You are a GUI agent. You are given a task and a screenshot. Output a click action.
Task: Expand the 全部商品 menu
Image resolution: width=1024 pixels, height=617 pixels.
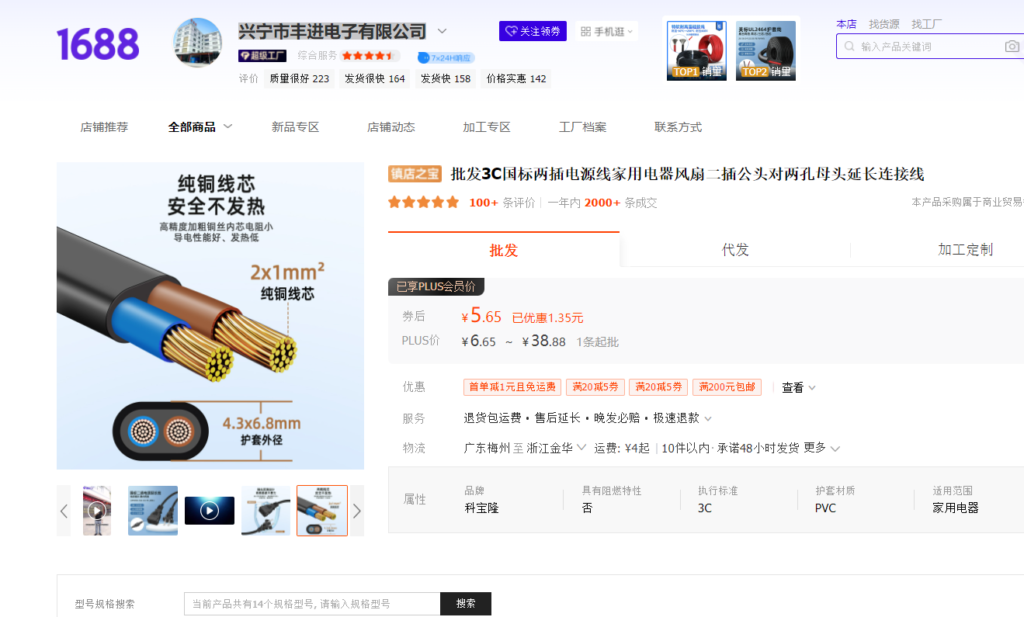pos(200,127)
